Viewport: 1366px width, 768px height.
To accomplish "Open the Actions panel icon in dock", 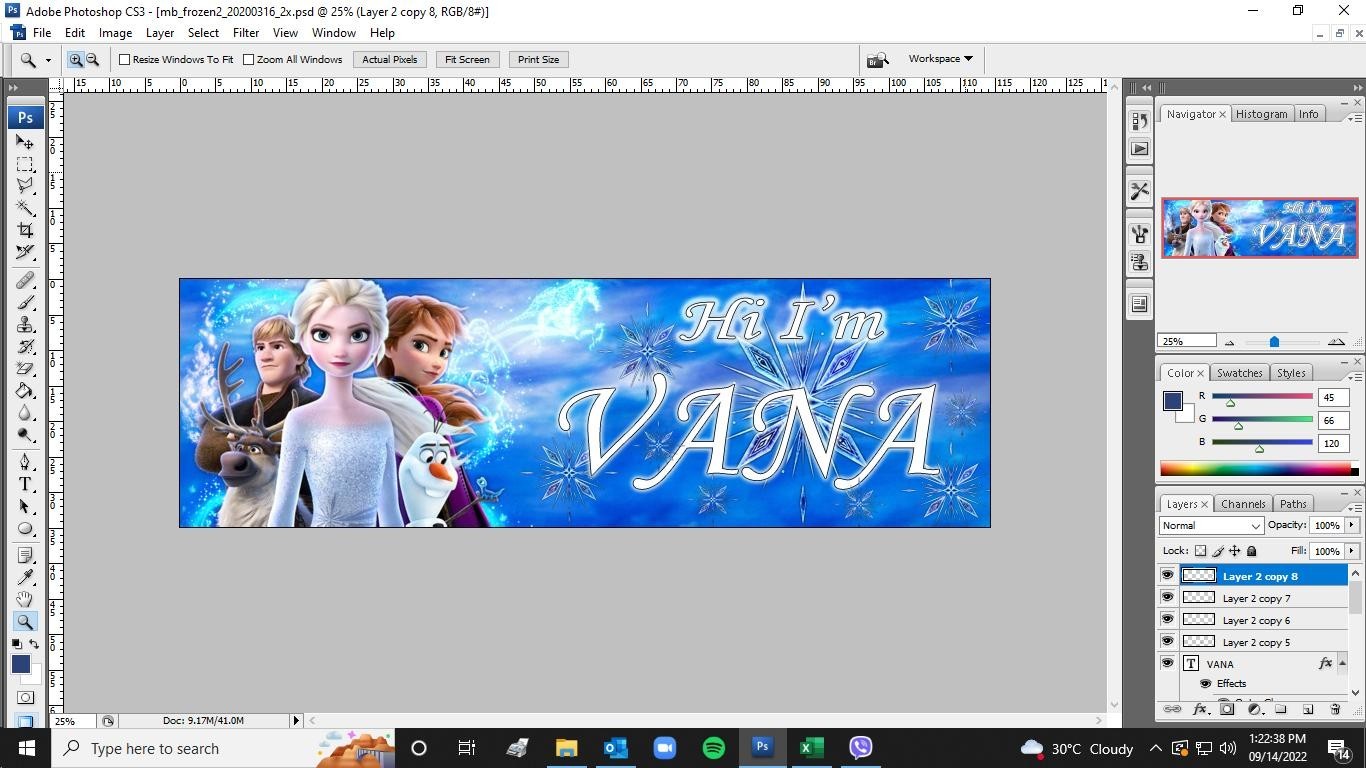I will tap(1140, 149).
